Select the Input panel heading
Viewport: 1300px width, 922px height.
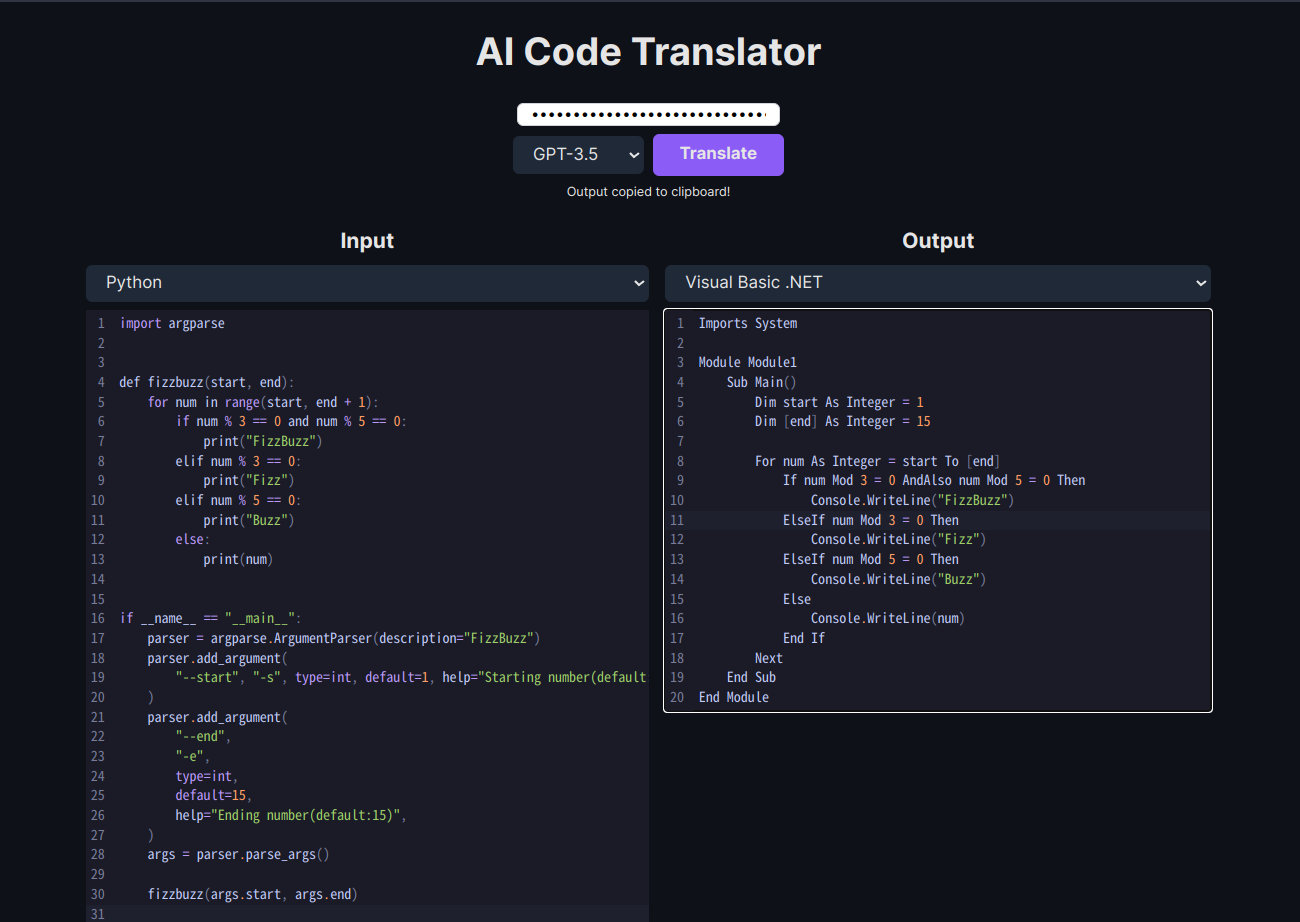[367, 241]
